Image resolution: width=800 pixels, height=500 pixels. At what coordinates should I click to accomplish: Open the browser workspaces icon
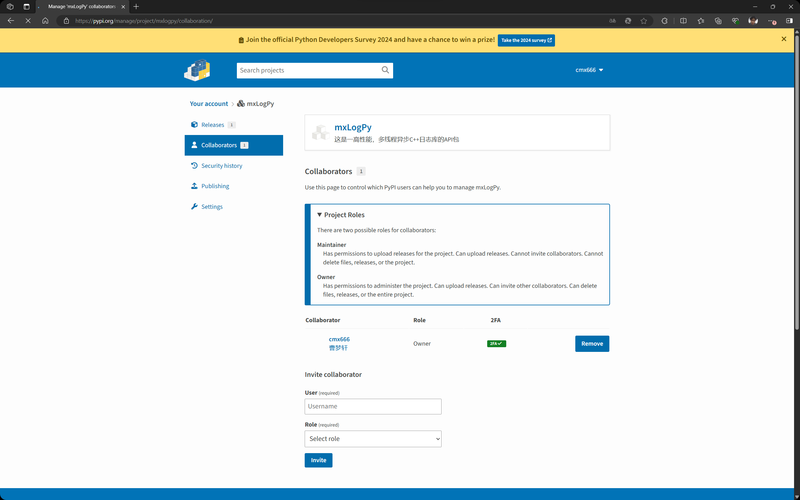pyautogui.click(x=10, y=7)
